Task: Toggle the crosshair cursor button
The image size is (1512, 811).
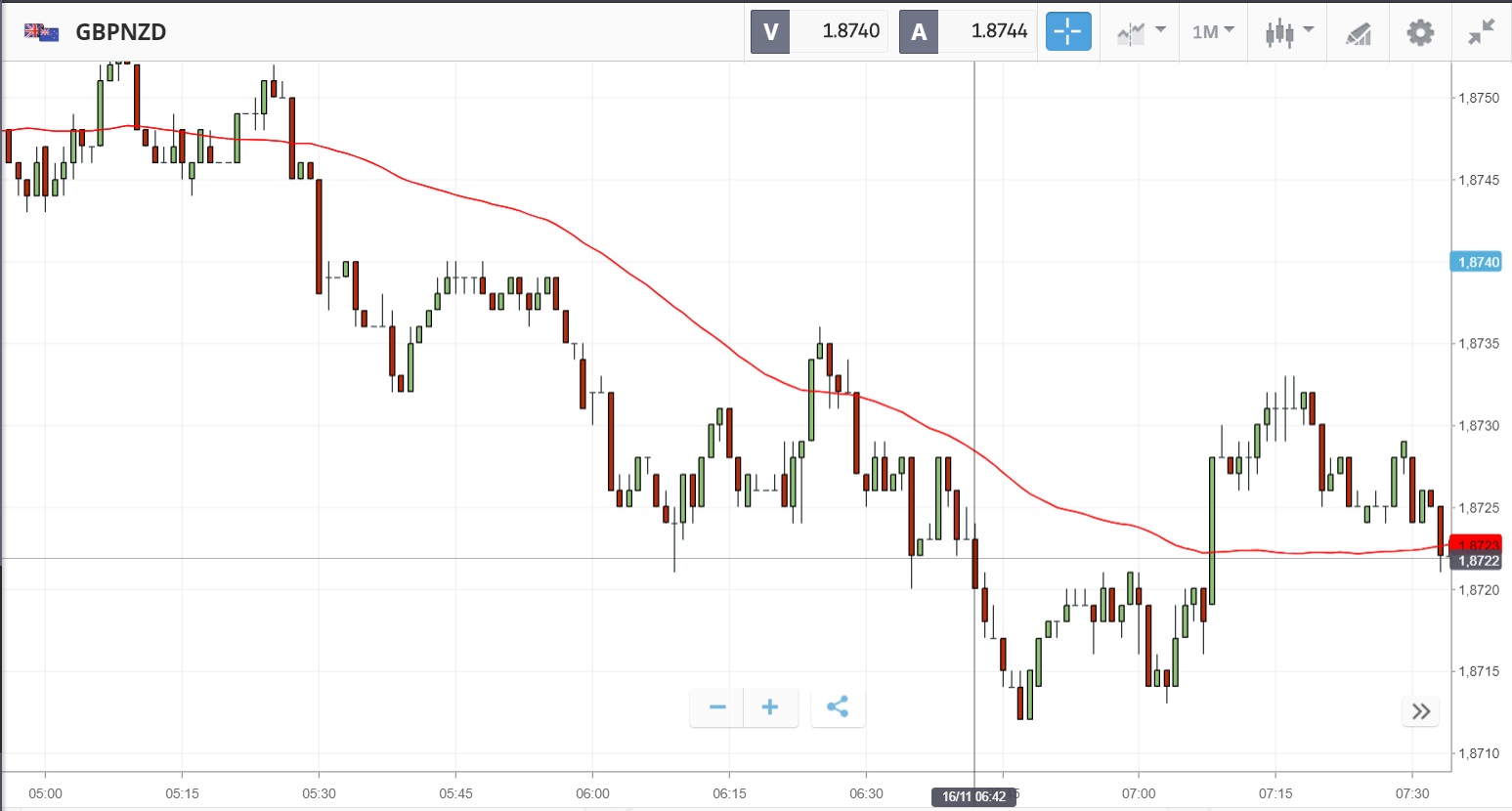Action: [x=1068, y=31]
